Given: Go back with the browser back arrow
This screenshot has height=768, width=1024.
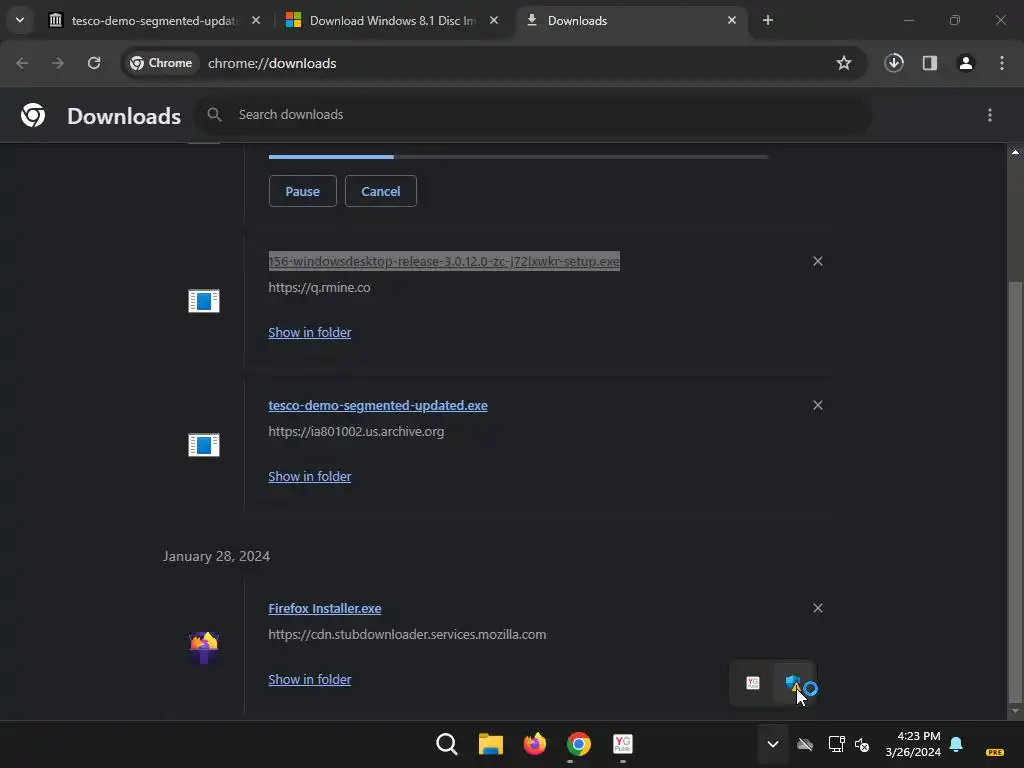Looking at the screenshot, I should click(22, 63).
